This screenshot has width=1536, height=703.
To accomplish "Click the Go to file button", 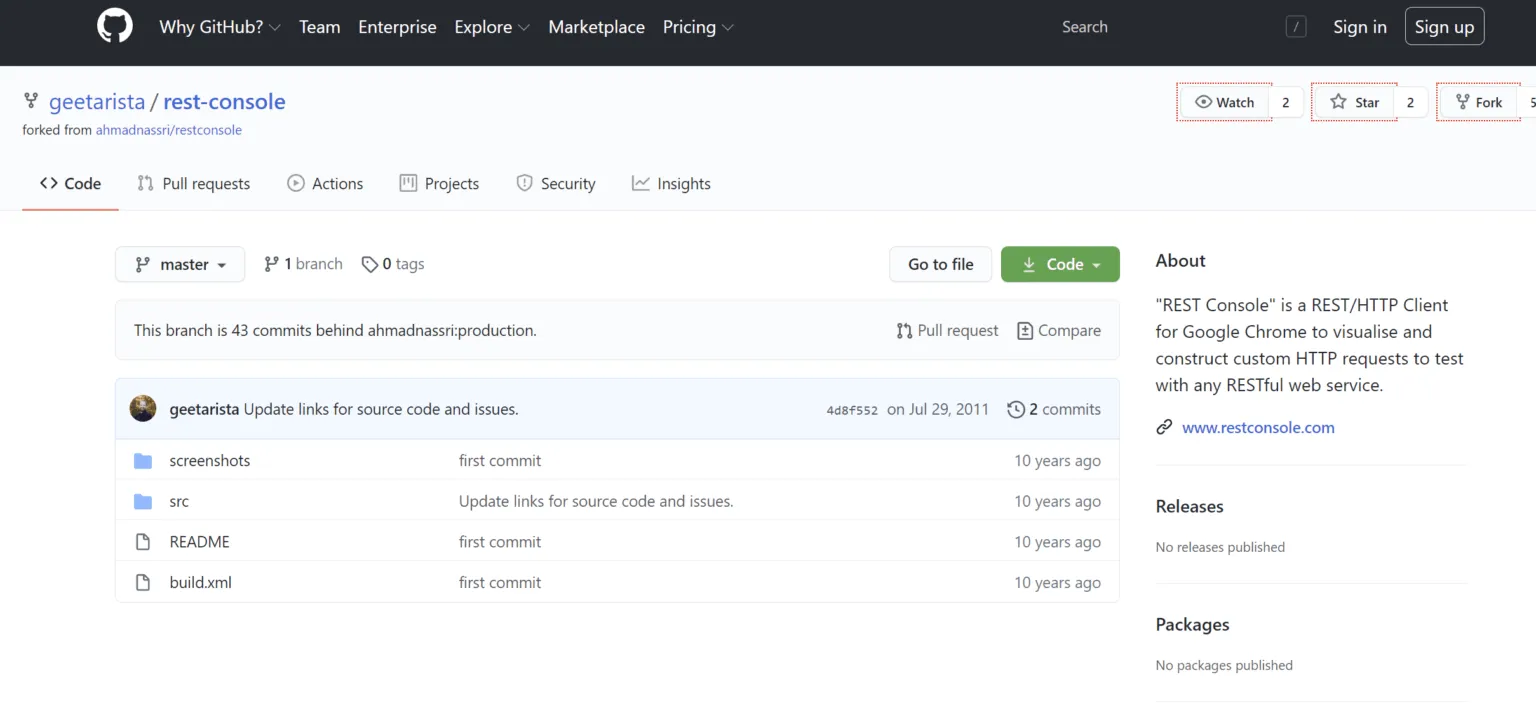I will coord(940,264).
